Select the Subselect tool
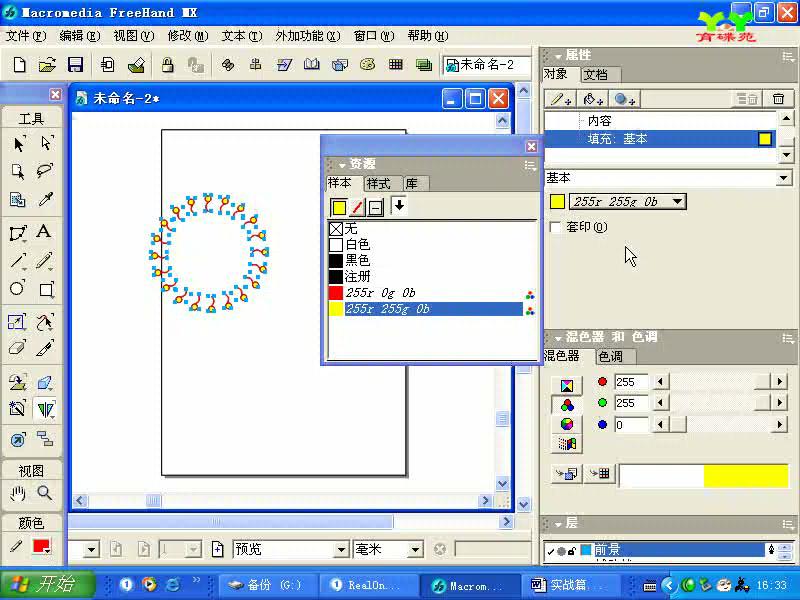The width and height of the screenshot is (800, 600). click(46, 143)
